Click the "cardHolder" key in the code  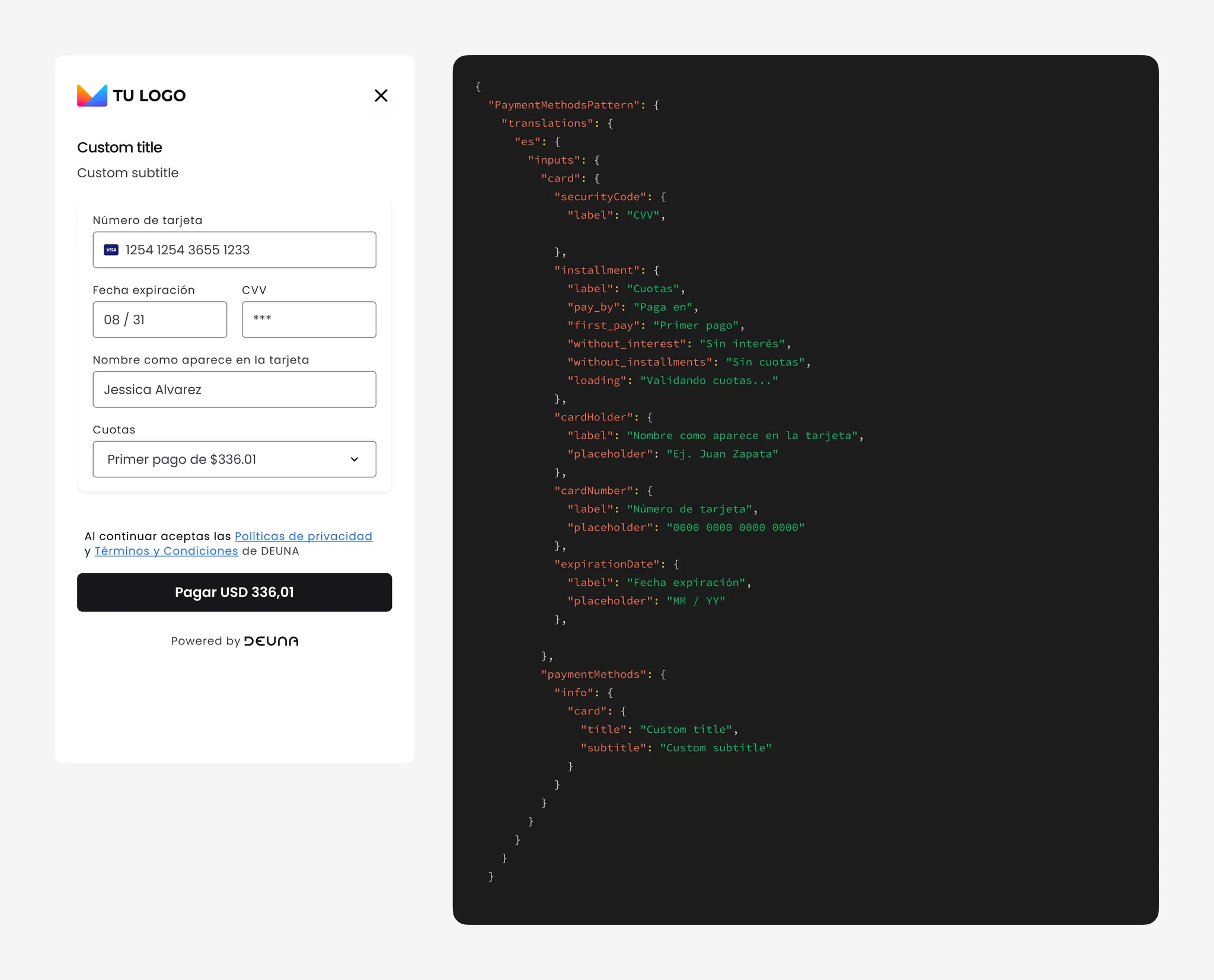pos(597,417)
